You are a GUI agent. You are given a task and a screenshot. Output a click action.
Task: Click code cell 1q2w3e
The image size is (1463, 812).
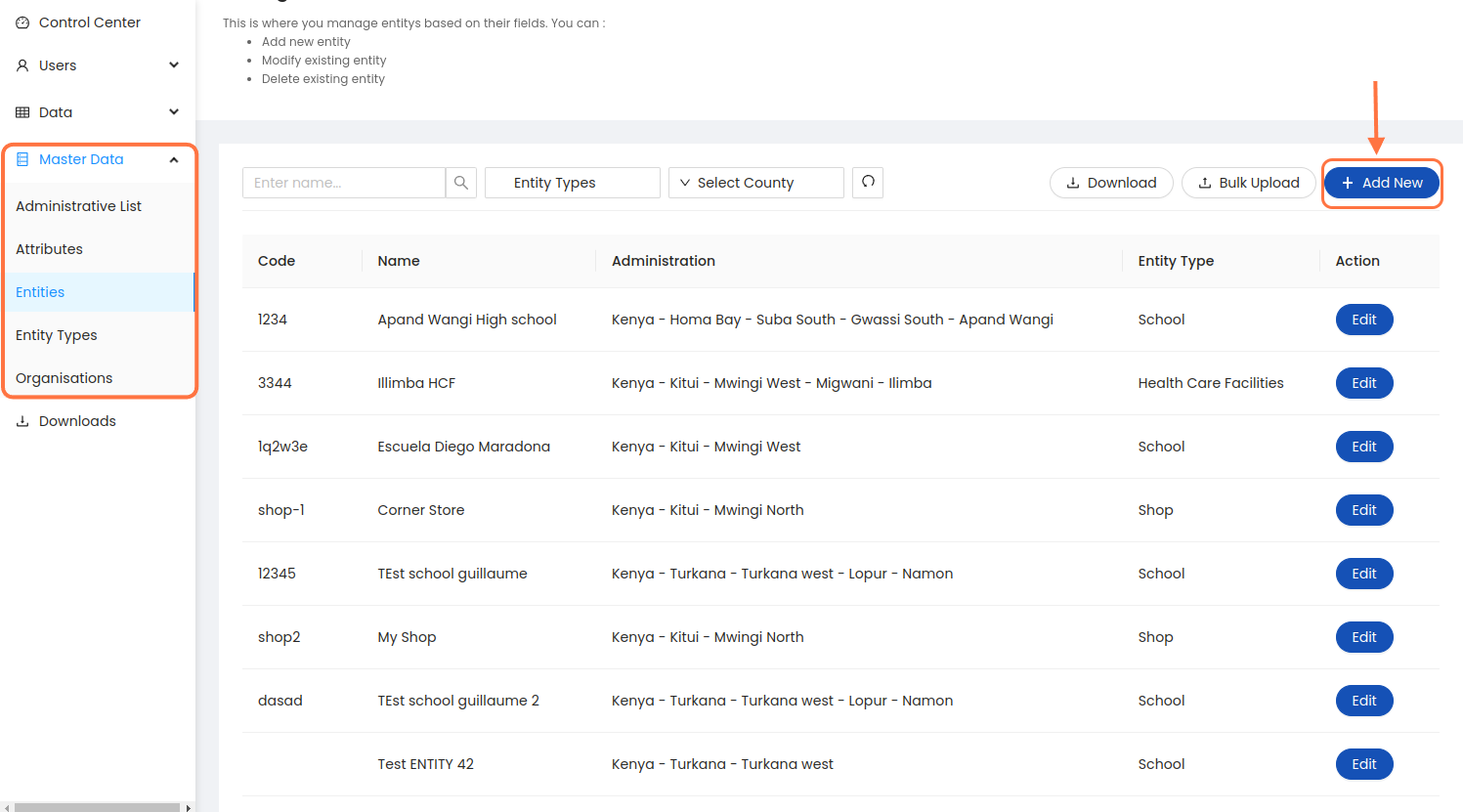coord(282,447)
